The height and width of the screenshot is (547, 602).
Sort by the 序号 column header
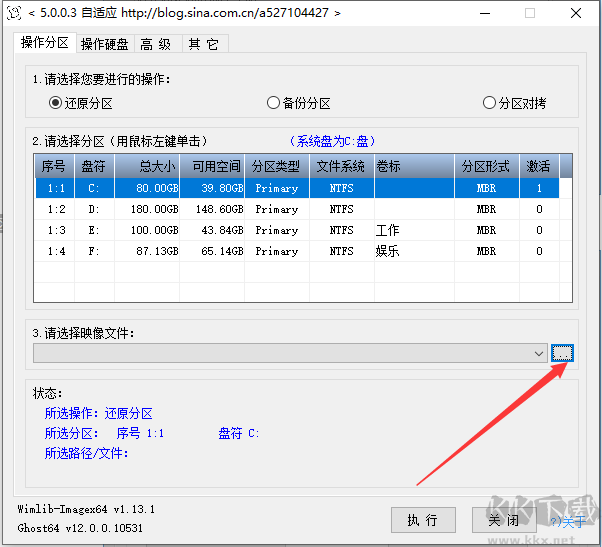coord(54,166)
